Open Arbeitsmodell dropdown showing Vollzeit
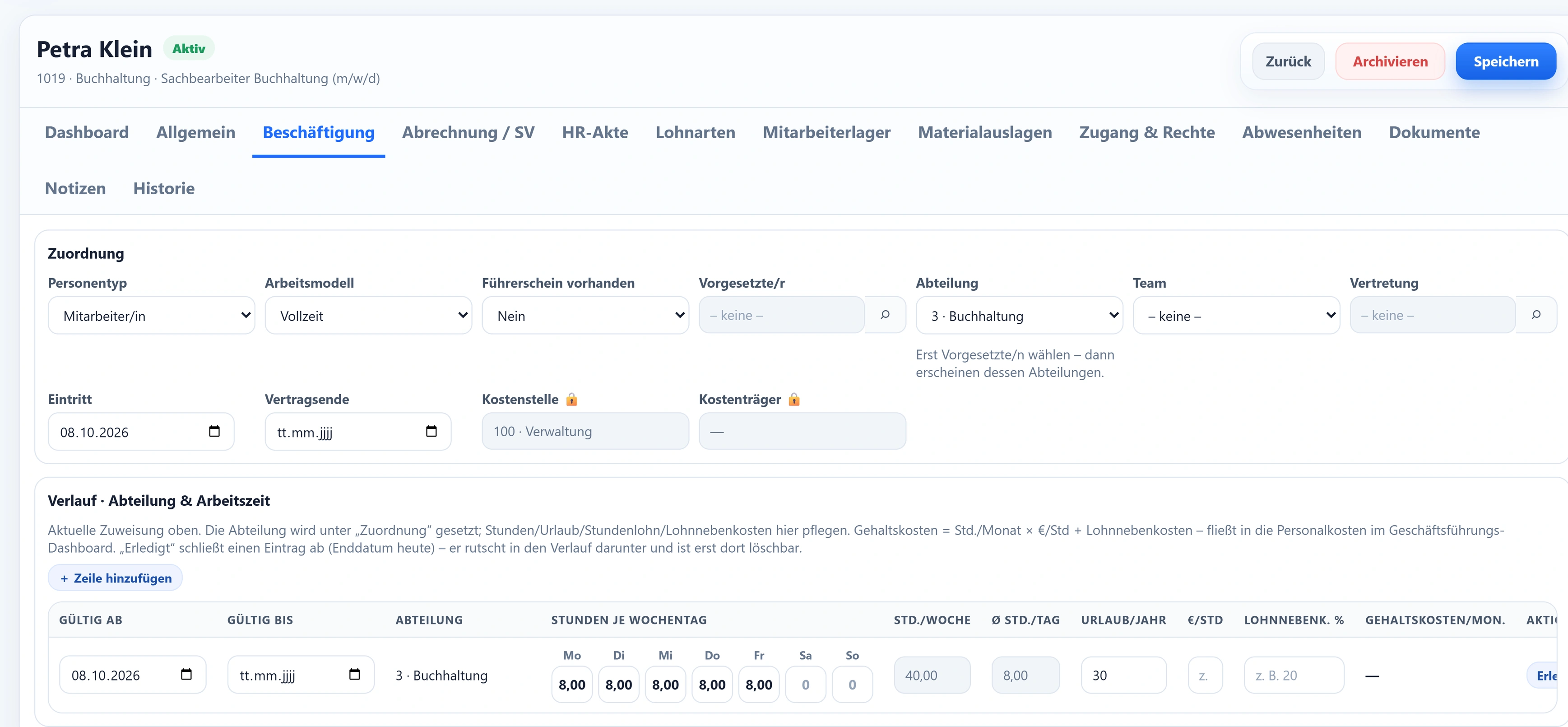The width and height of the screenshot is (1568, 727). coord(368,315)
